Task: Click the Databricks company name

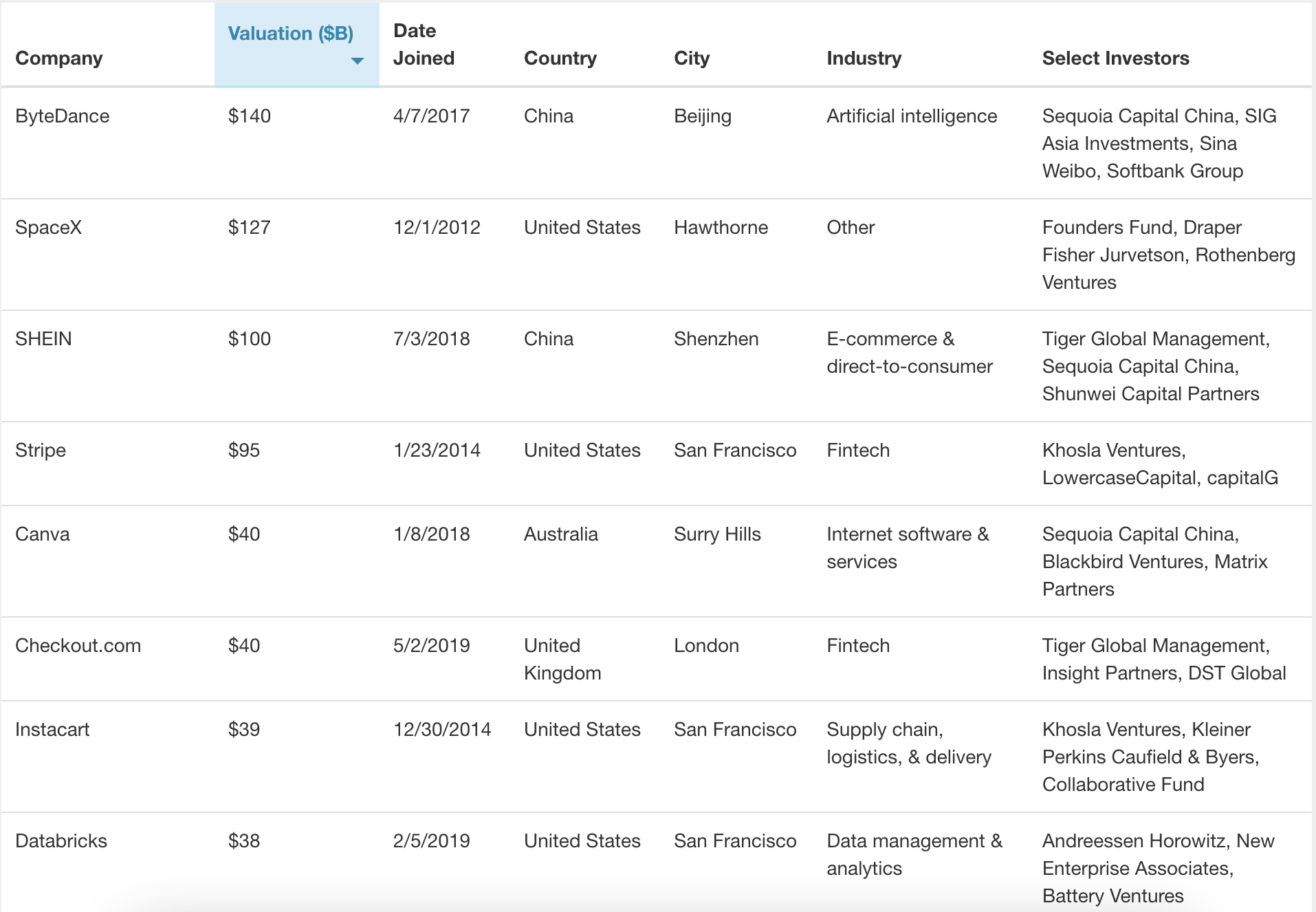Action: [x=61, y=841]
